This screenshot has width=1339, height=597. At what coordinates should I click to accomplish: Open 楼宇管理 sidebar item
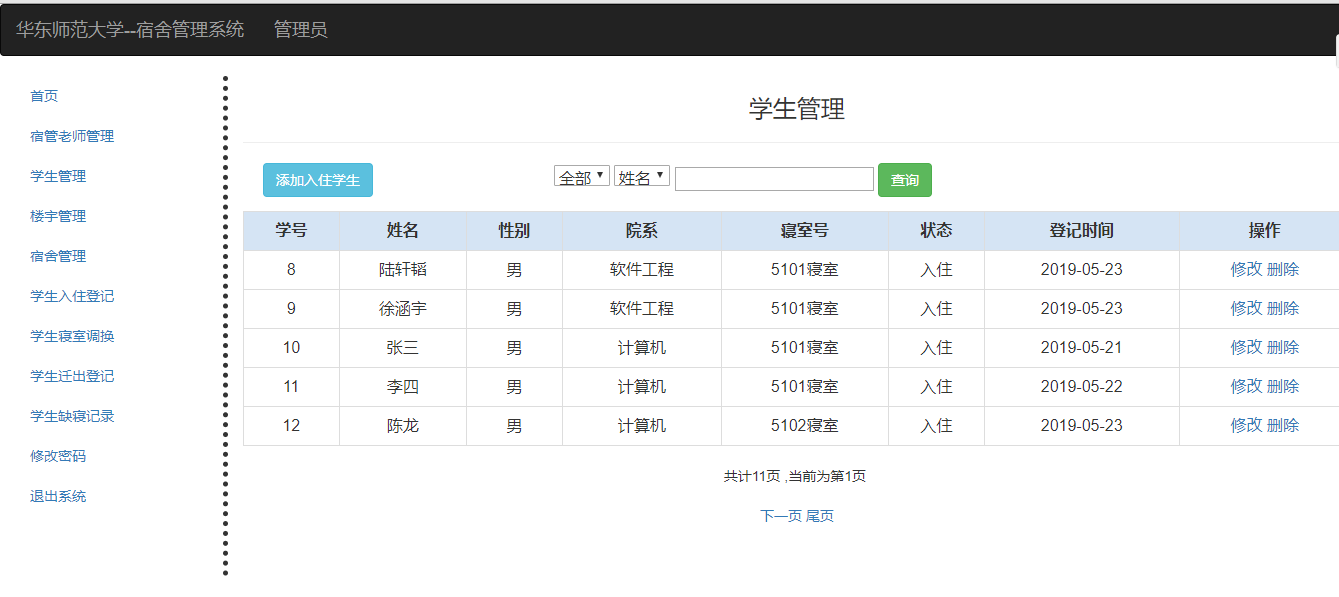[x=58, y=216]
